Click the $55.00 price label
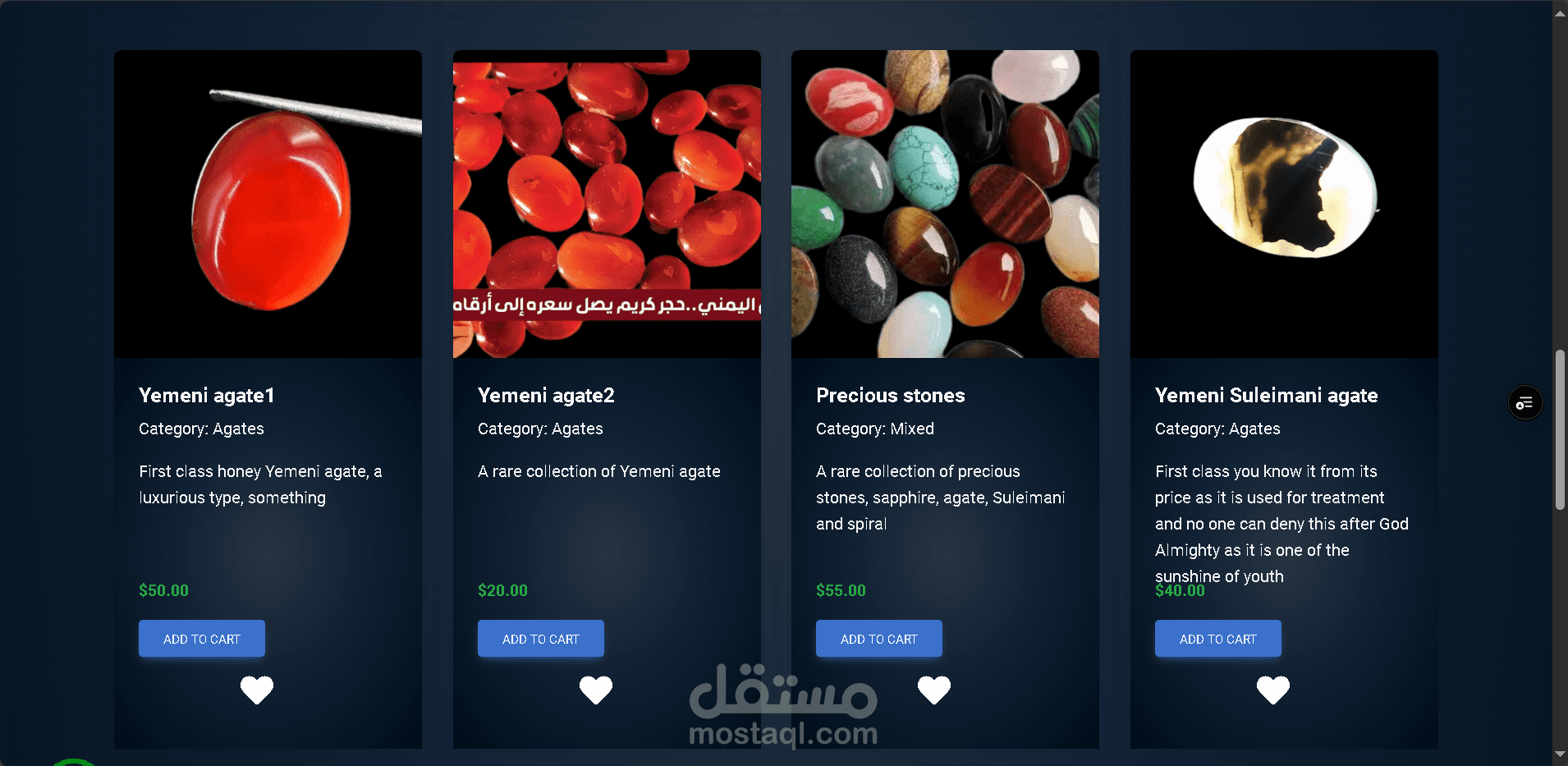Image resolution: width=1568 pixels, height=766 pixels. [x=841, y=590]
